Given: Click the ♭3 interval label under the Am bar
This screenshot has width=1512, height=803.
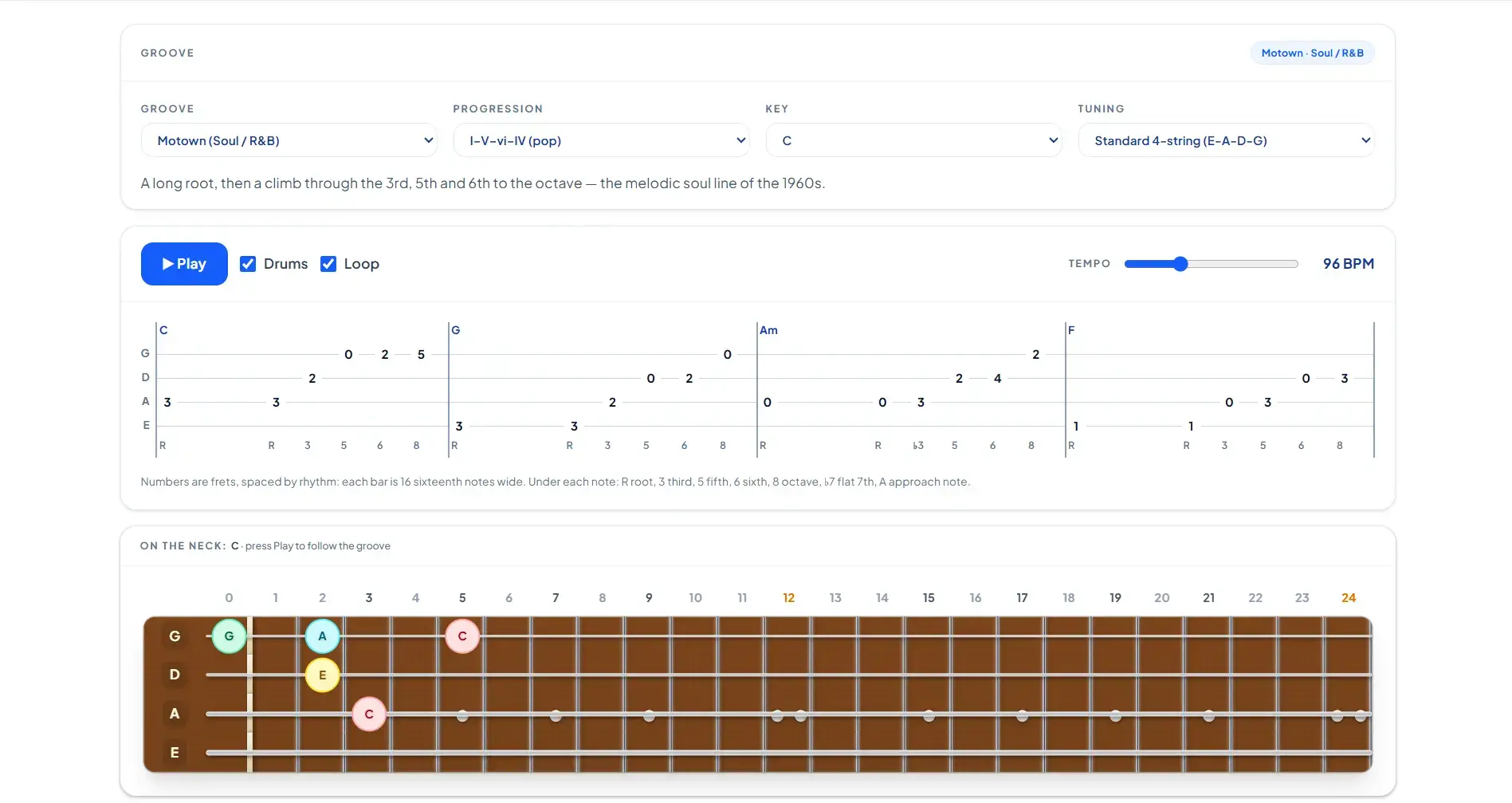Looking at the screenshot, I should tap(918, 446).
